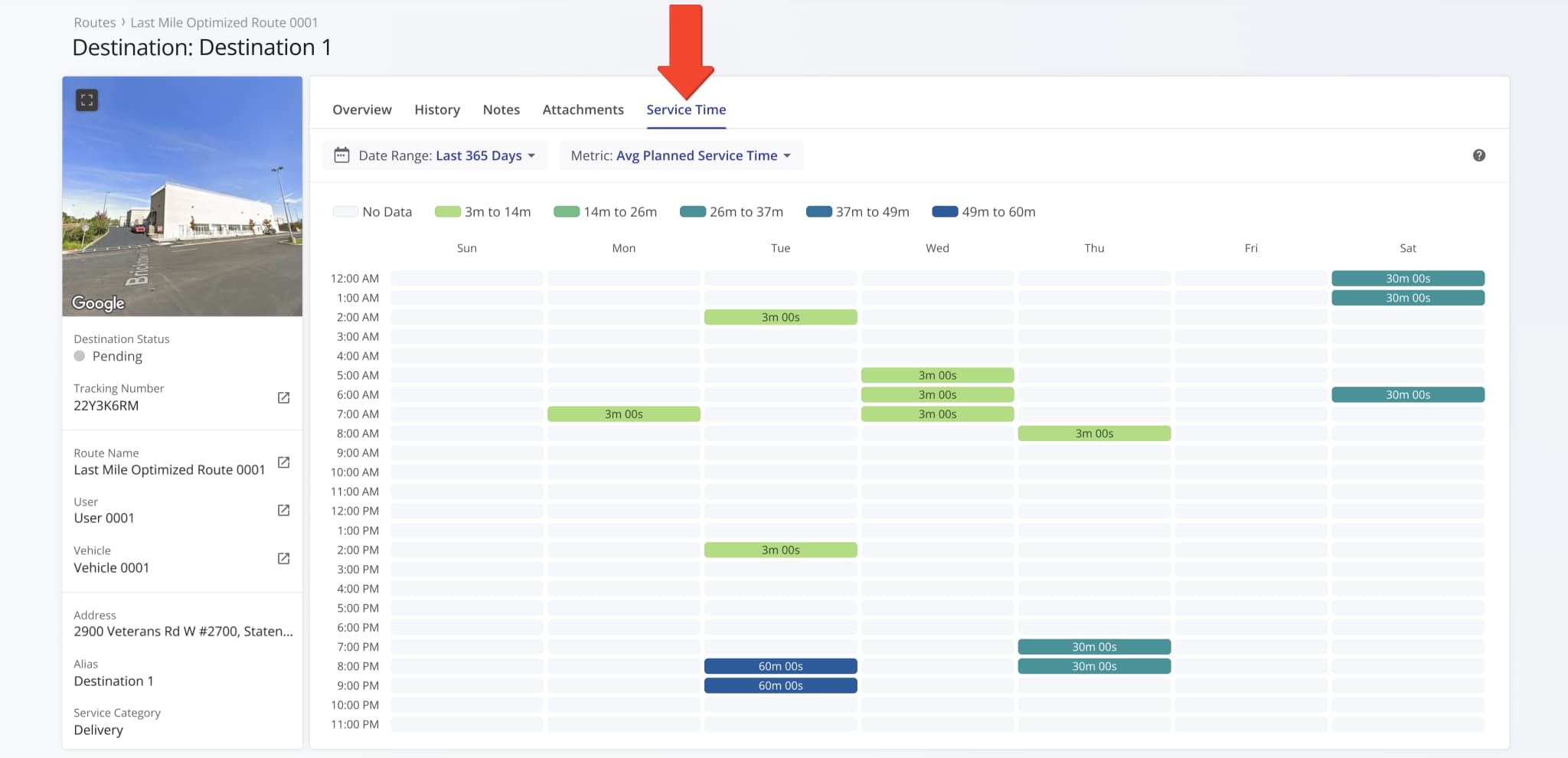Open the Vehicle 0001 external link icon
This screenshot has width=1568, height=758.
[x=283, y=559]
